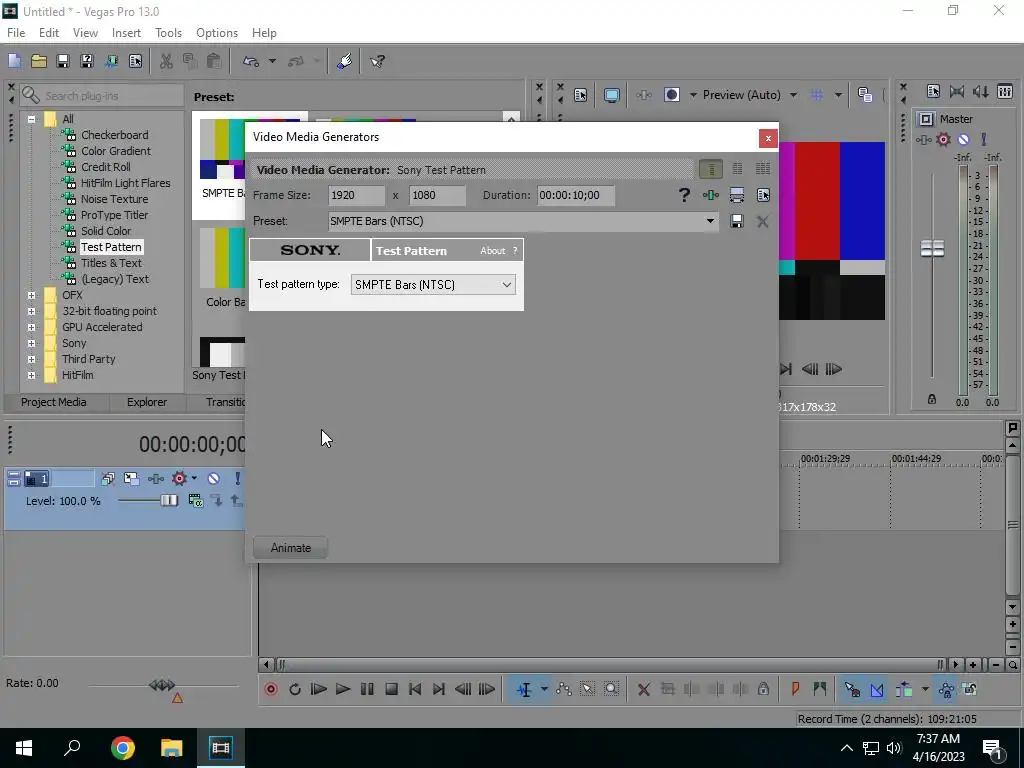Click the question mark help icon in the dialog
The width and height of the screenshot is (1024, 768).
click(684, 195)
